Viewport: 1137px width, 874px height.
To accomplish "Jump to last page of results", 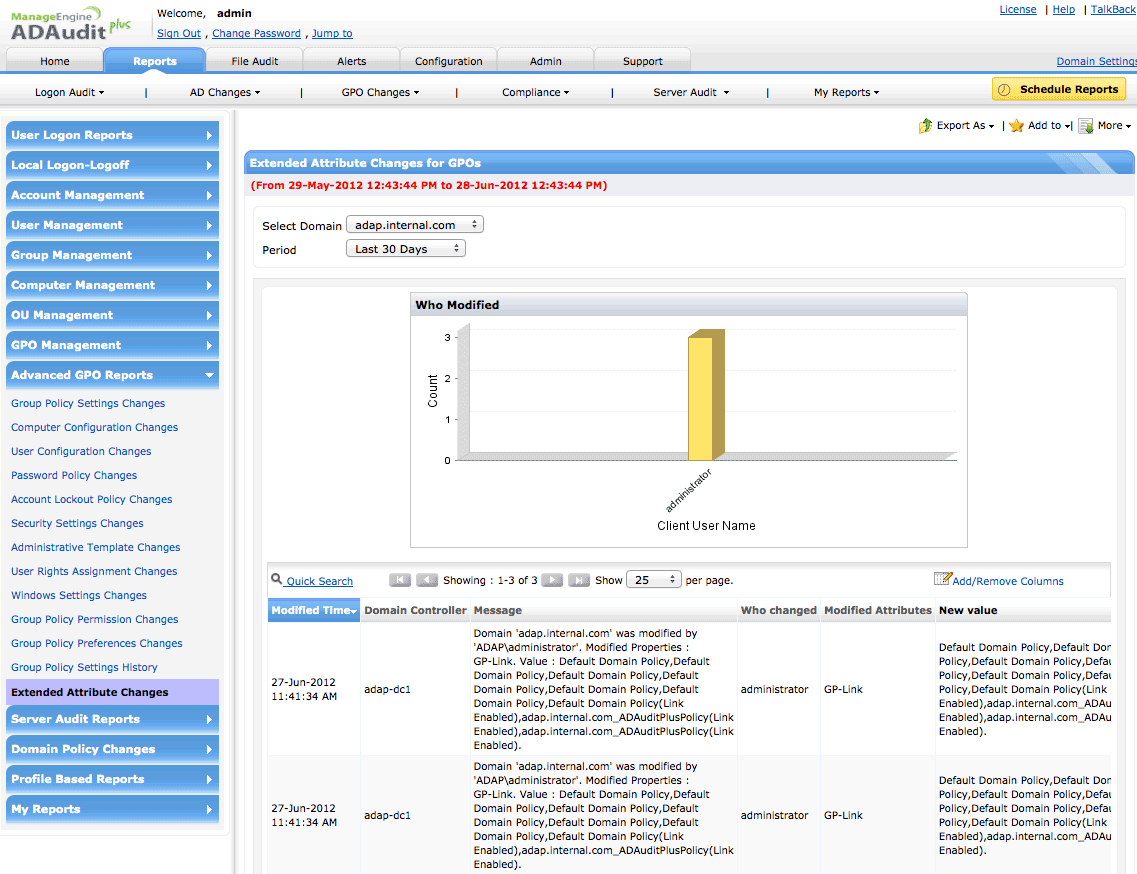I will (x=579, y=580).
